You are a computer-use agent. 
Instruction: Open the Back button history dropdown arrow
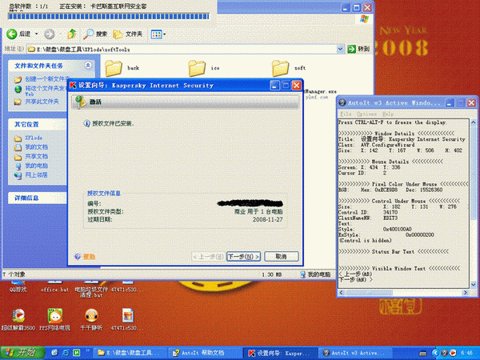[36, 34]
